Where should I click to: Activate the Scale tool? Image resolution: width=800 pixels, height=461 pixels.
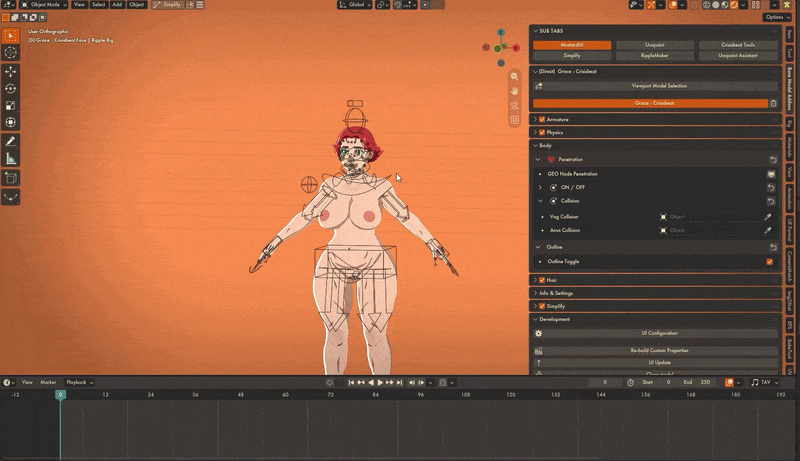(11, 106)
